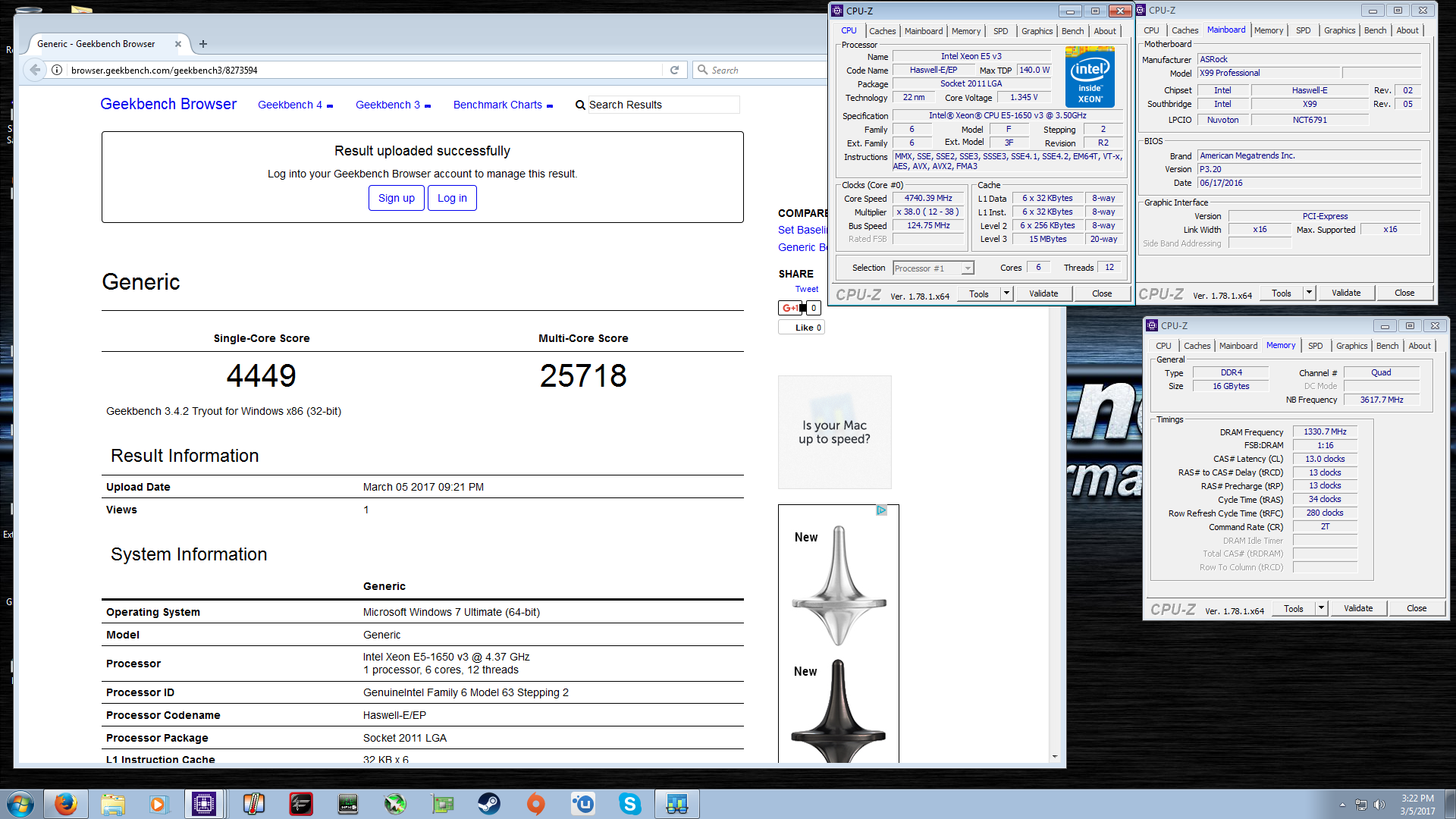
Task: Expand the Geekbench 4 menu
Action: click(295, 105)
